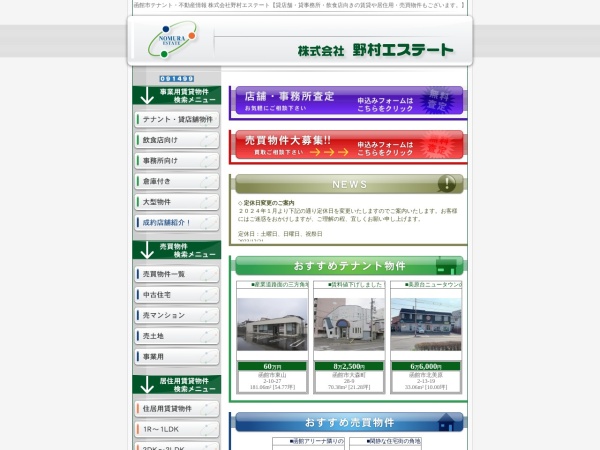Image resolution: width=600 pixels, height=450 pixels.
Task: Open 大型物件 listing menu
Action: [177, 202]
